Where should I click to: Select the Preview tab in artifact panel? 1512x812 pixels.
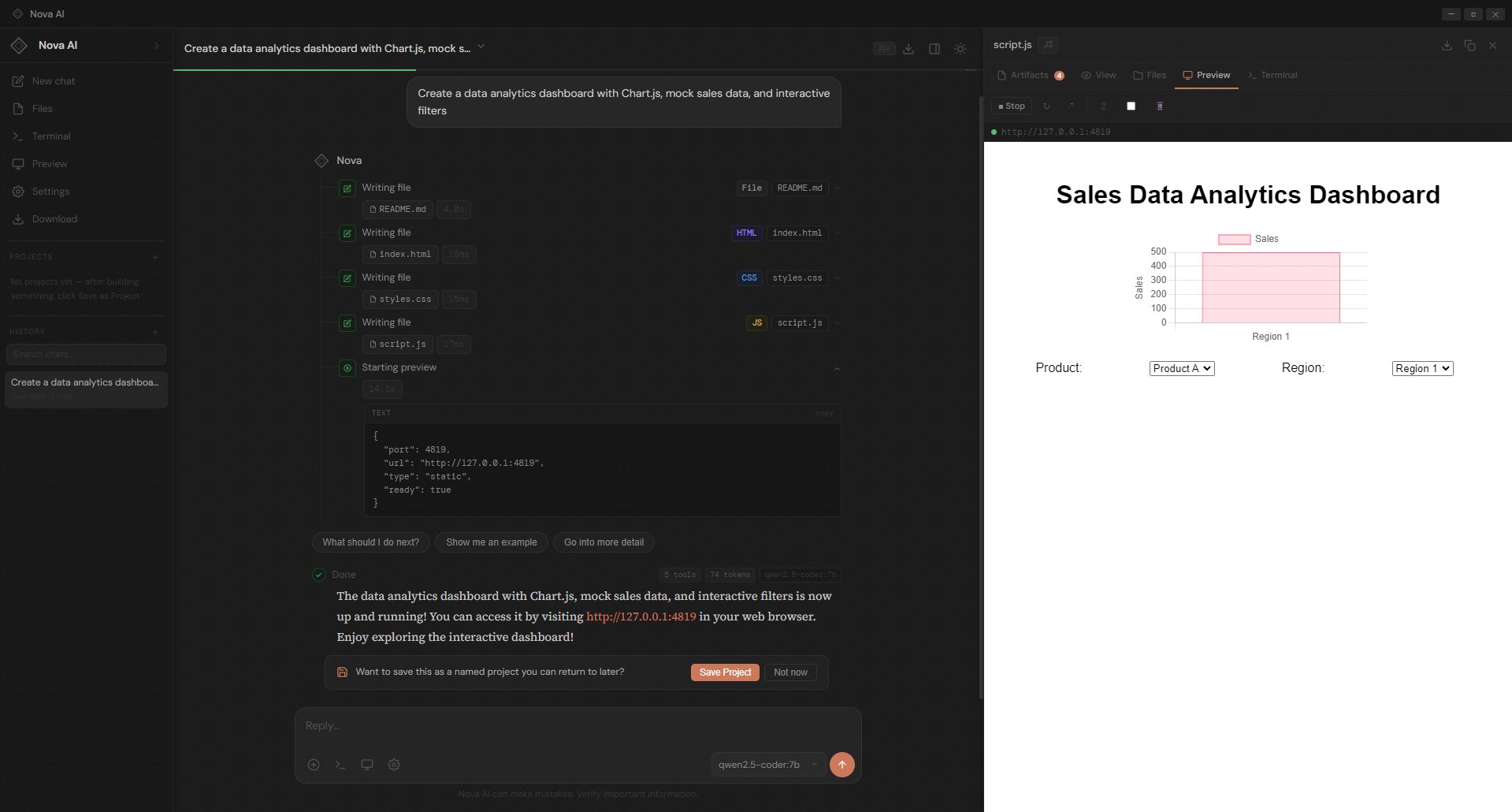click(x=1206, y=76)
